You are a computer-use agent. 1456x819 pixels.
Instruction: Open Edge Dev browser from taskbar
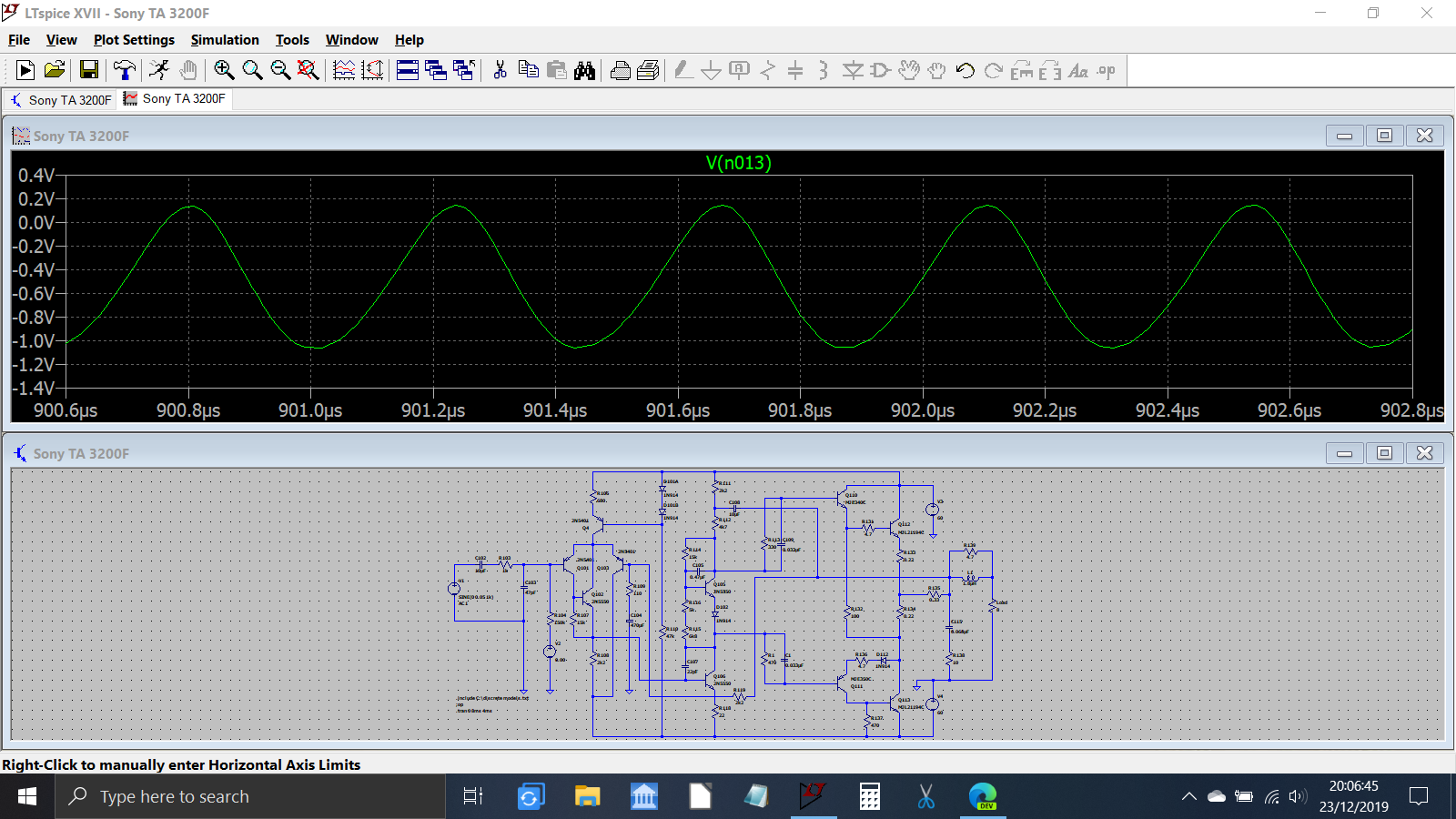point(983,797)
